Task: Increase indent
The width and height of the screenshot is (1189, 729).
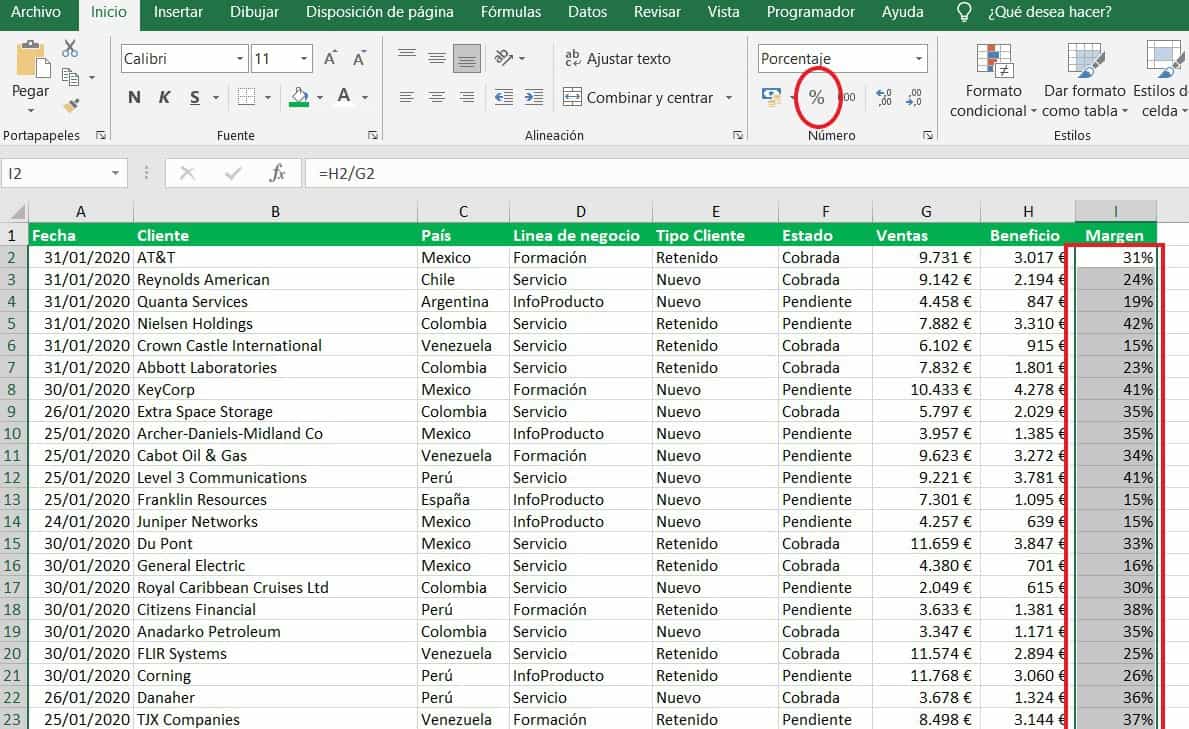Action: click(x=535, y=97)
